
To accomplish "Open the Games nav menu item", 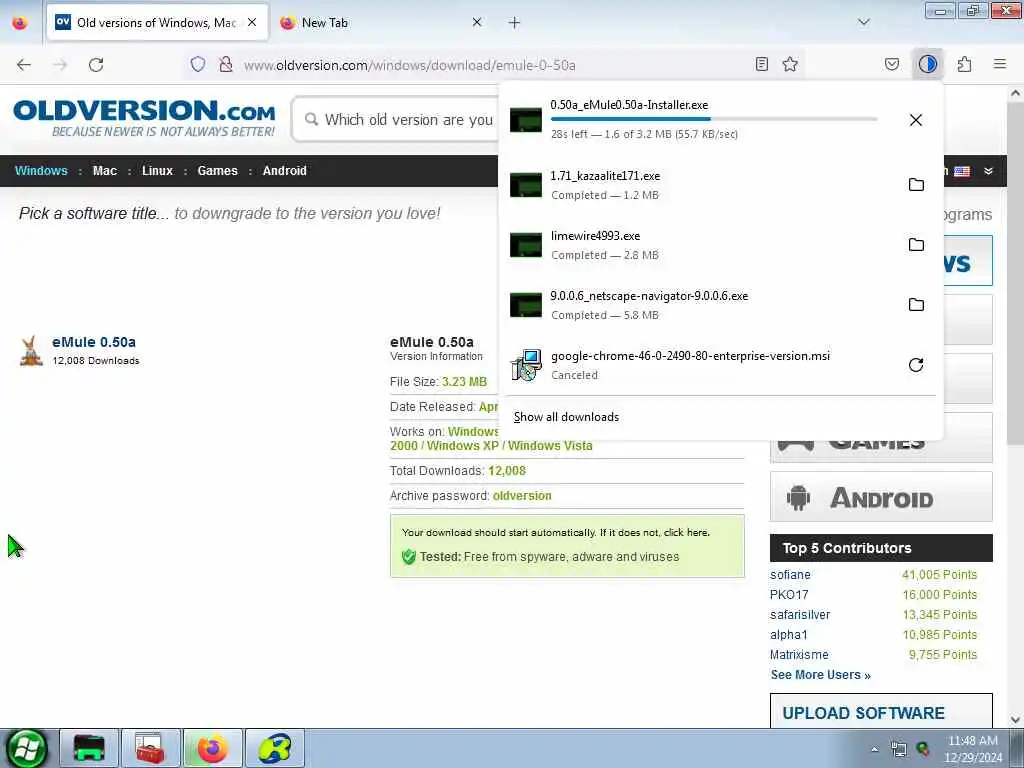I will pos(217,170).
